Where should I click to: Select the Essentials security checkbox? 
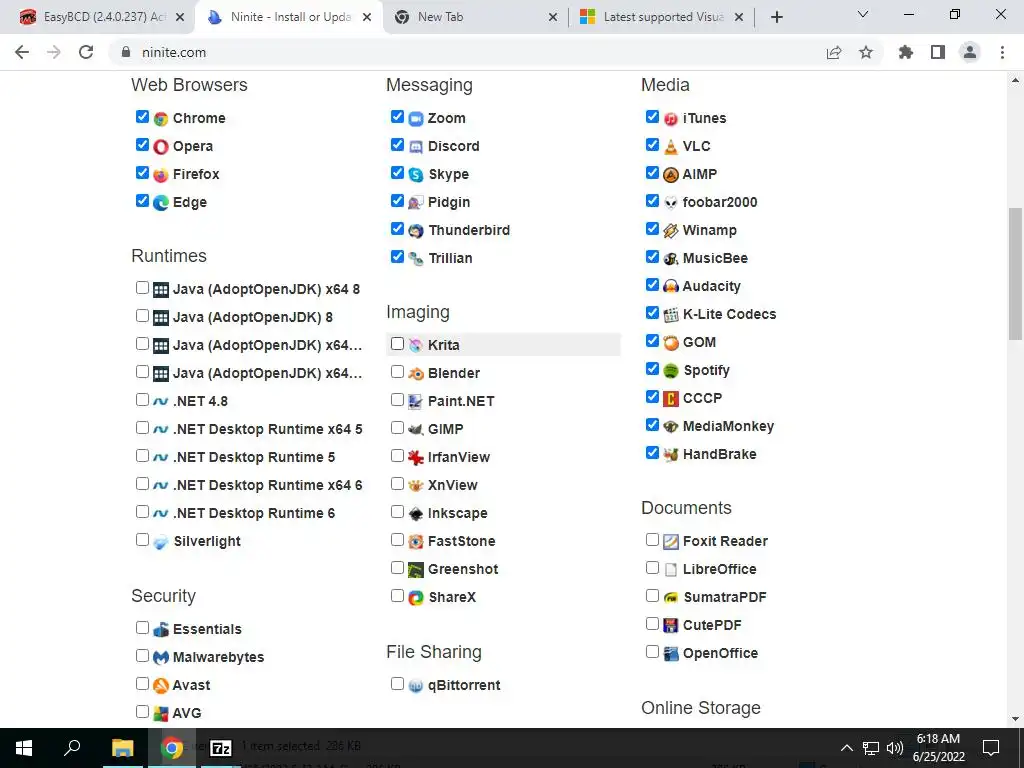pyautogui.click(x=142, y=628)
